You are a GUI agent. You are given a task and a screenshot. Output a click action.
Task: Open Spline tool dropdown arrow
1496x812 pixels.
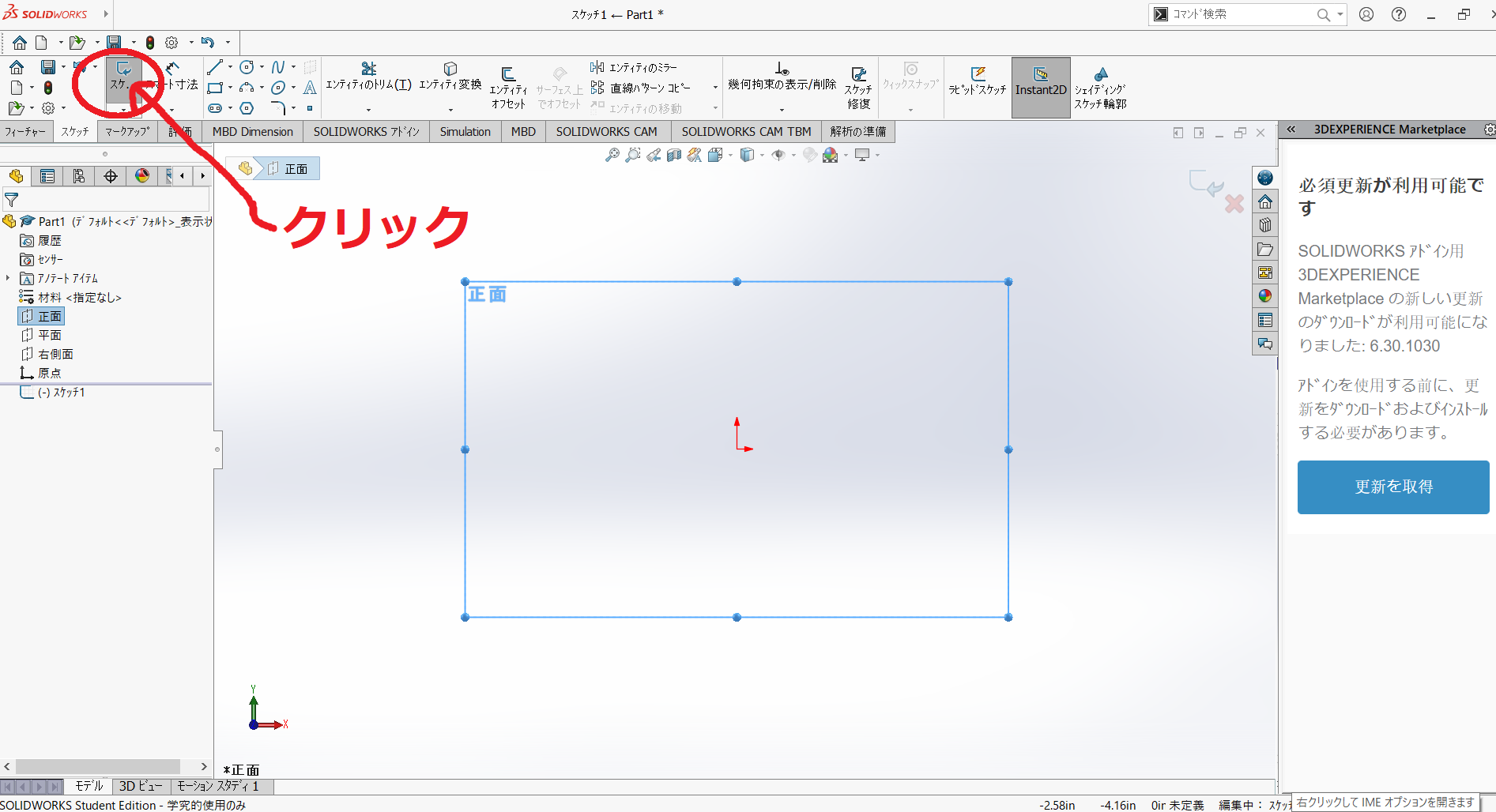(x=293, y=67)
